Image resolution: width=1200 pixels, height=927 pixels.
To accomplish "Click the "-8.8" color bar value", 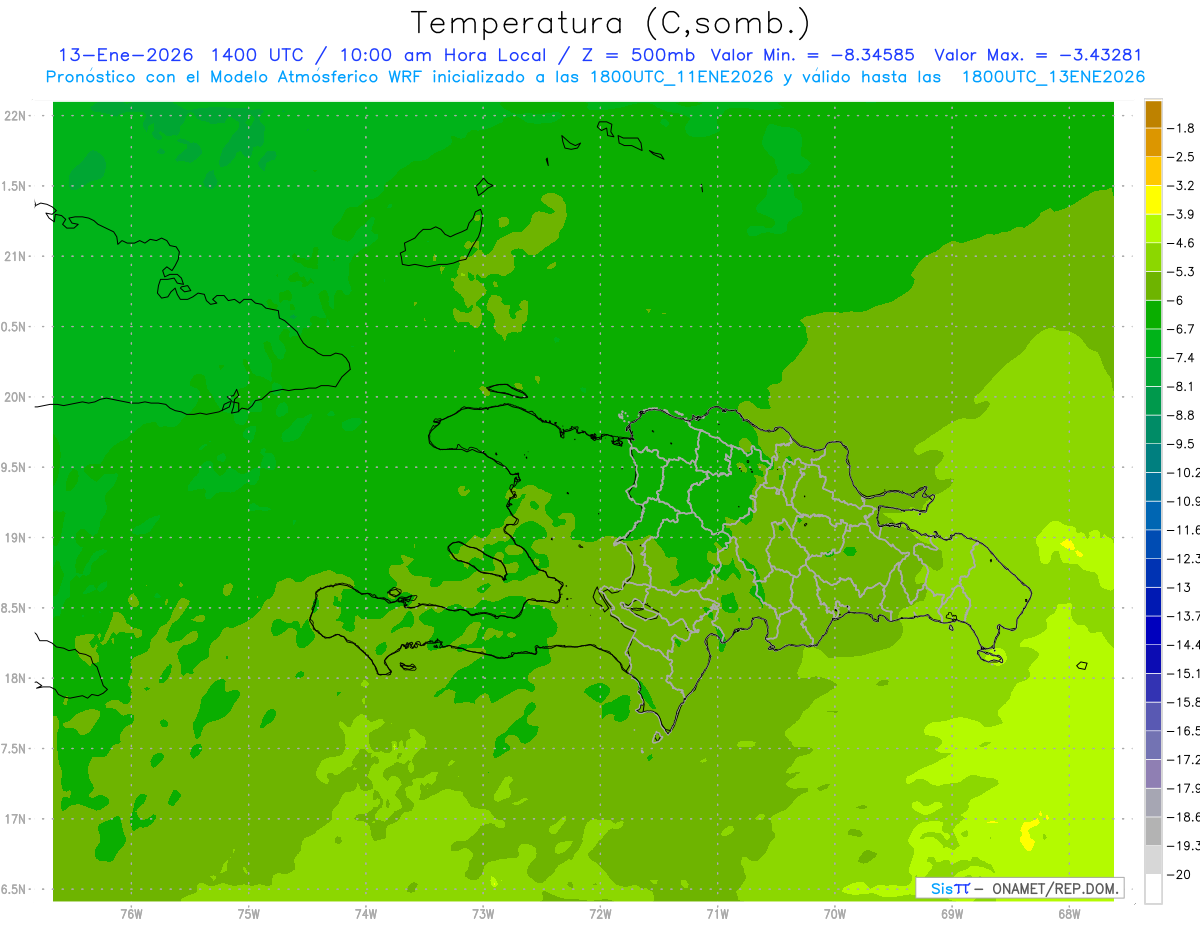I will [x=1181, y=415].
